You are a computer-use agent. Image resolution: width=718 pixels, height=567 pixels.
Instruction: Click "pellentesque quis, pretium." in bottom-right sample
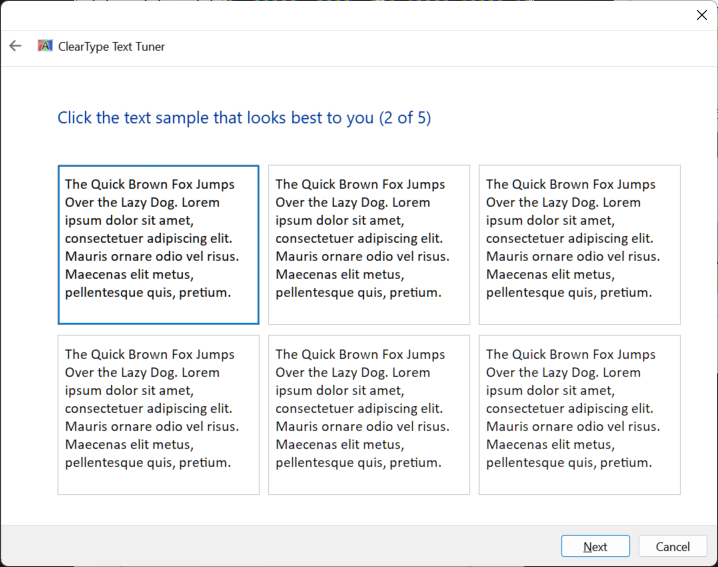coord(569,463)
